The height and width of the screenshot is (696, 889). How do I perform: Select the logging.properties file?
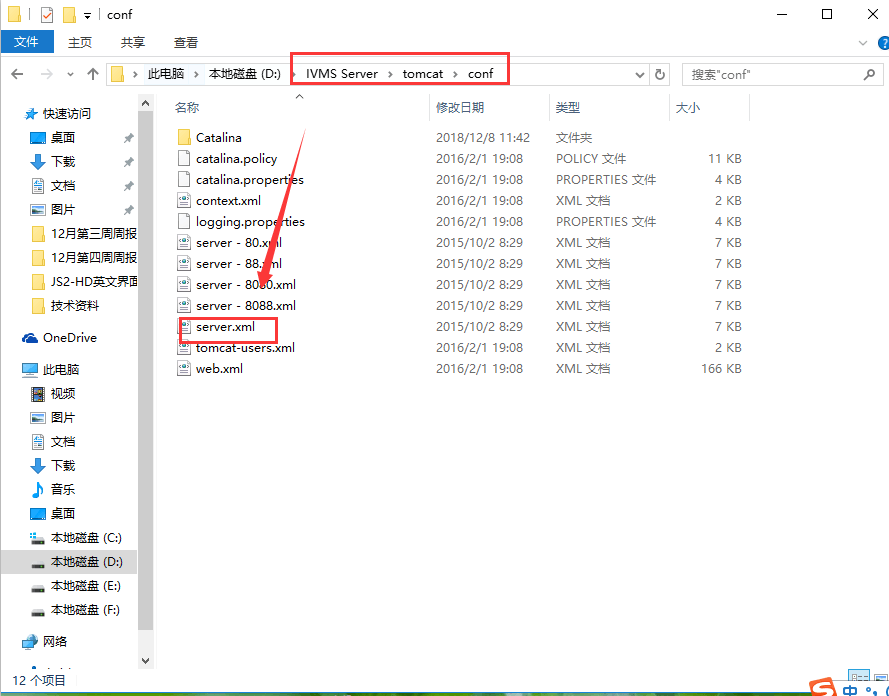click(x=250, y=222)
